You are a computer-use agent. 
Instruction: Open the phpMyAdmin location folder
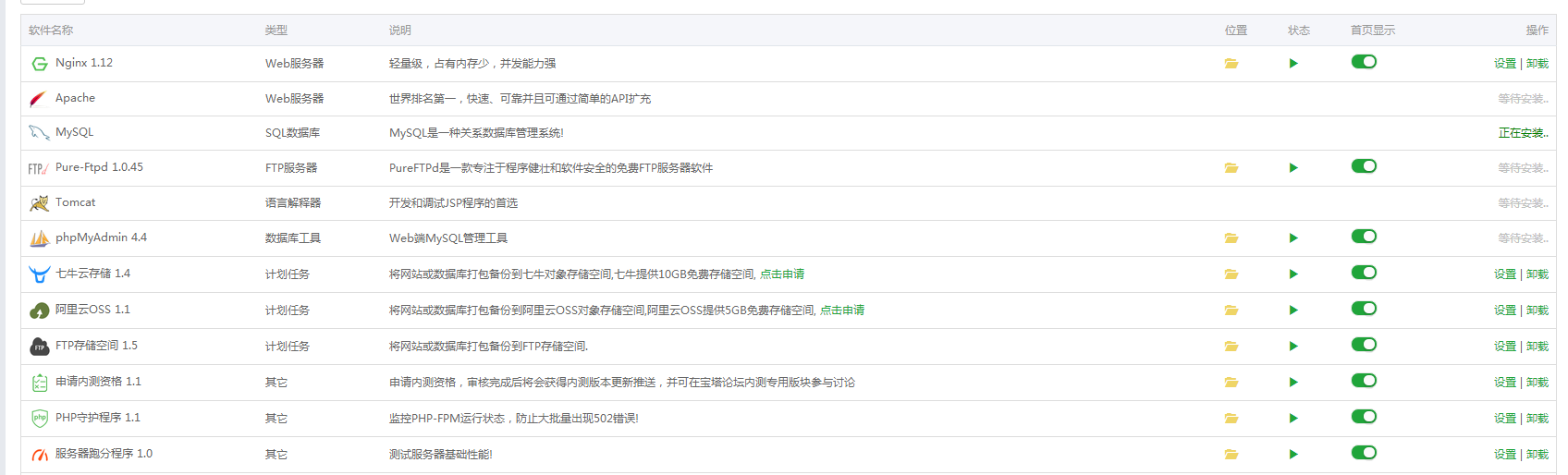tap(1231, 238)
